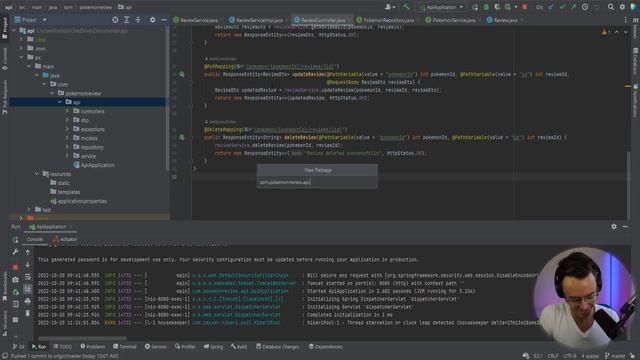
Task: Open the Problems tool window
Action: pos(93,347)
